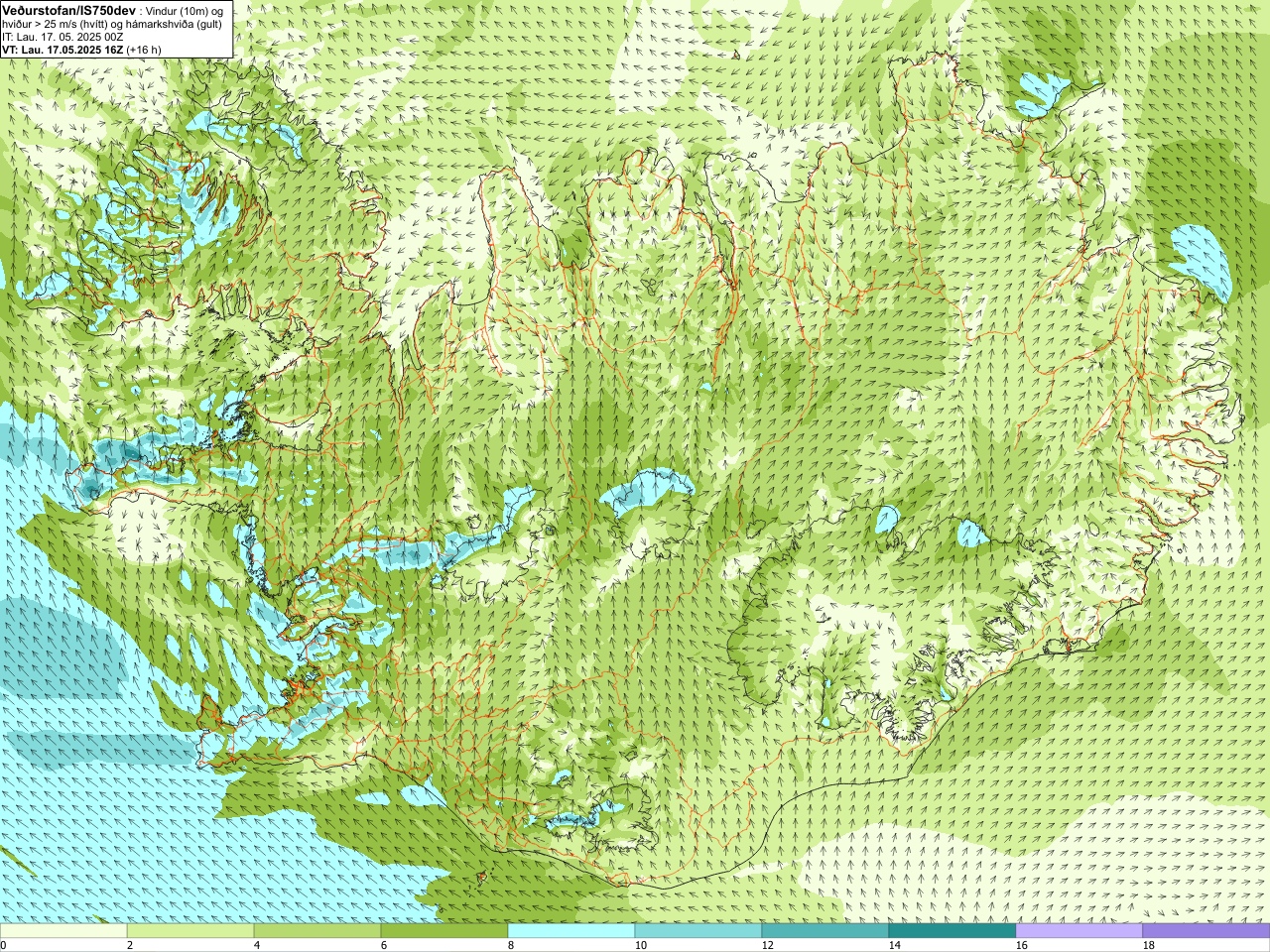Click the medium green 4–6 m/s legend swatch
The width and height of the screenshot is (1270, 952).
click(317, 931)
